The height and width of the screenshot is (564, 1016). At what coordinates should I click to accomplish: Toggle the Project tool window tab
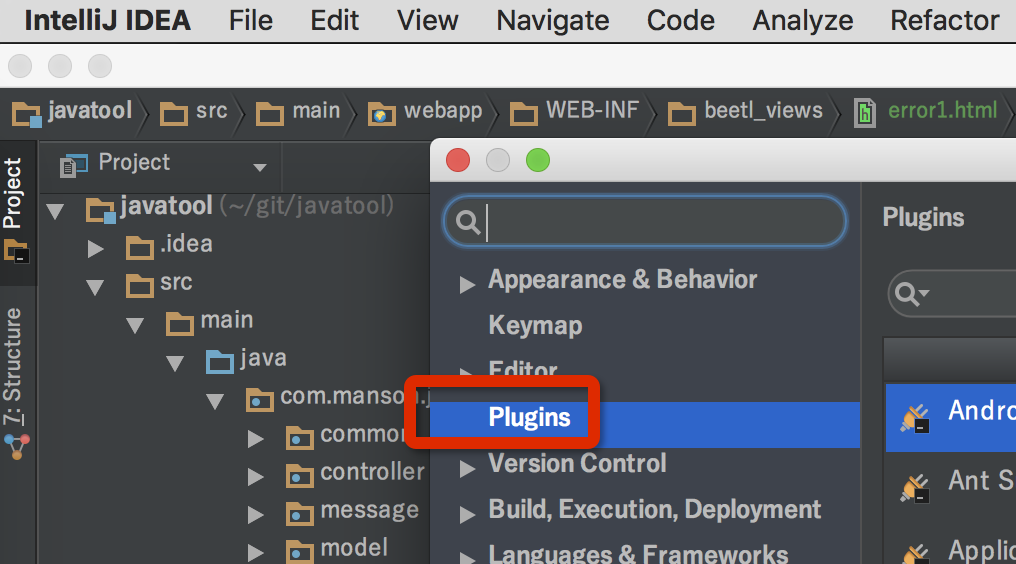click(x=13, y=193)
